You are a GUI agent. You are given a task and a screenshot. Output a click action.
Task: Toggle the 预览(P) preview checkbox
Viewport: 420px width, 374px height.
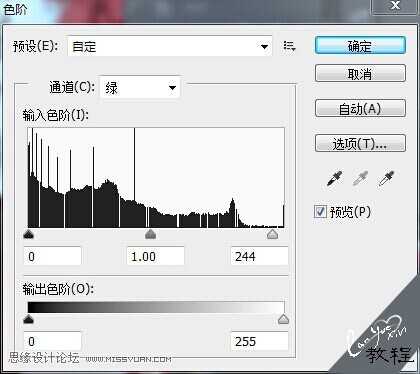tap(320, 212)
